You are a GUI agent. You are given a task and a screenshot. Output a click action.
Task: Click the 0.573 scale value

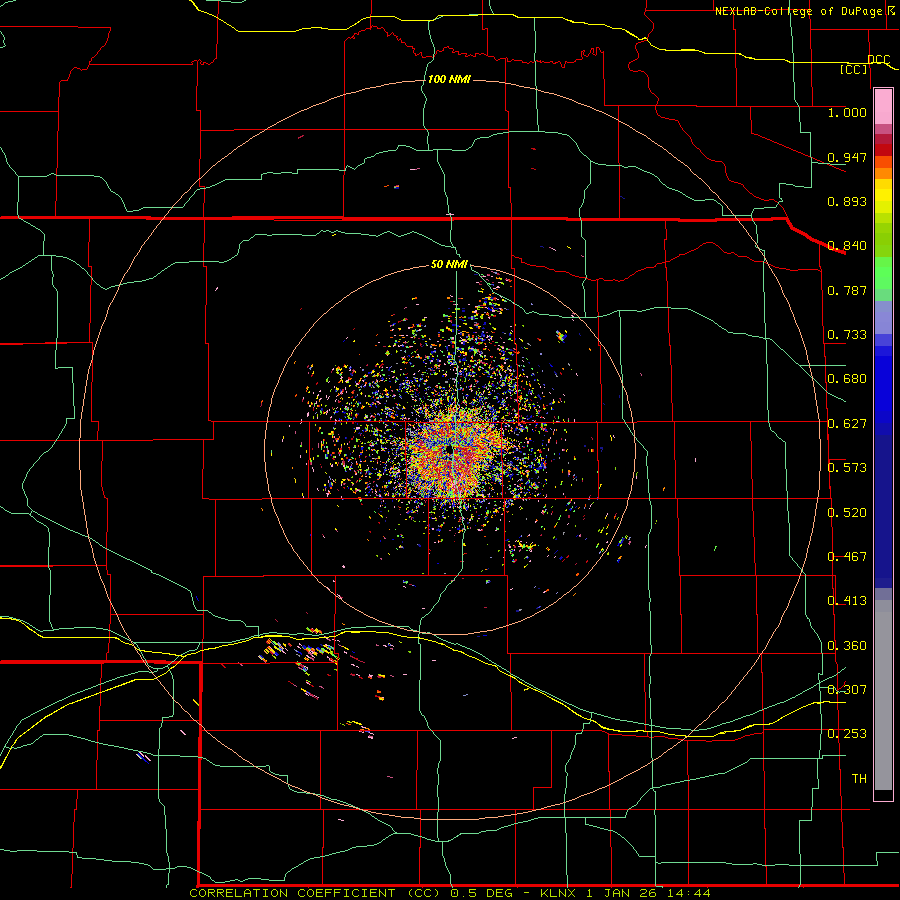point(847,468)
